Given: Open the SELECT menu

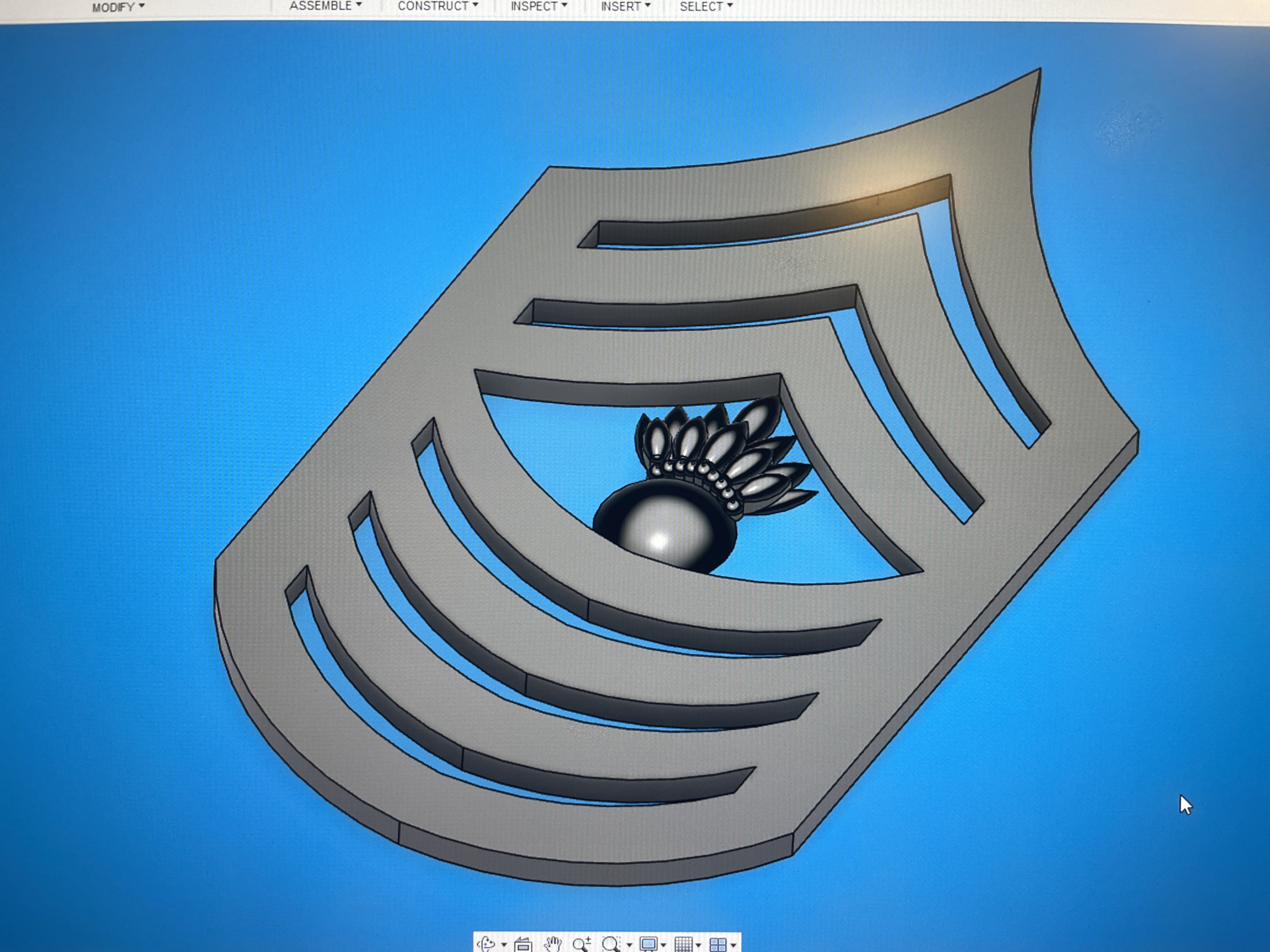Looking at the screenshot, I should pyautogui.click(x=706, y=6).
